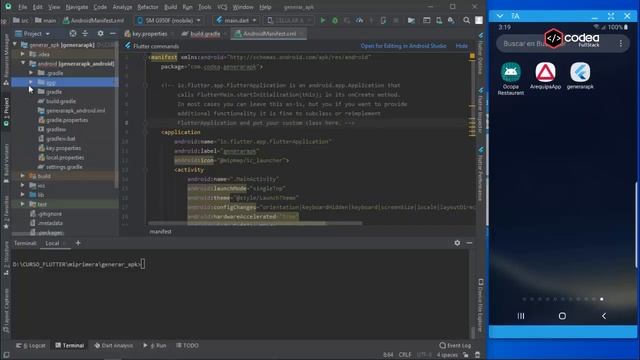Viewport: 640px width, 360px height.
Task: Open the File menu
Action: (x=22, y=7)
